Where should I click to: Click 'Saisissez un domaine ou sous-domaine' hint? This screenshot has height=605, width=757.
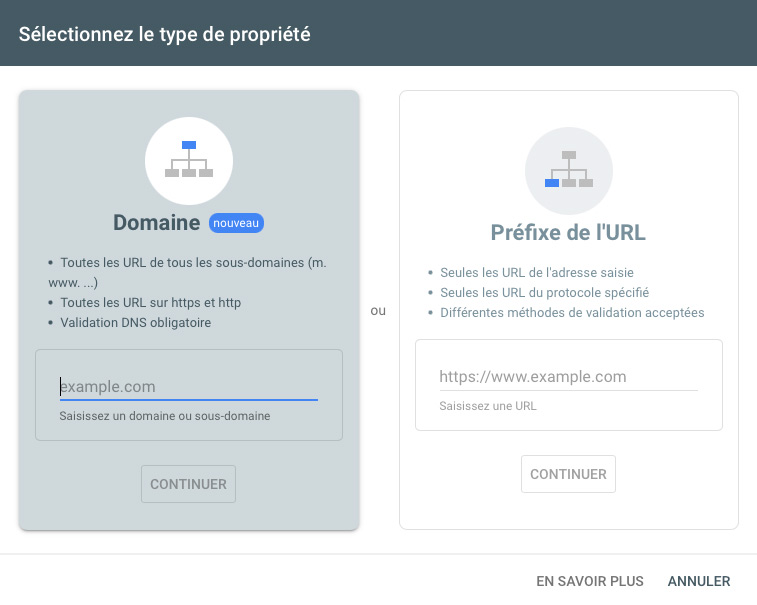165,416
